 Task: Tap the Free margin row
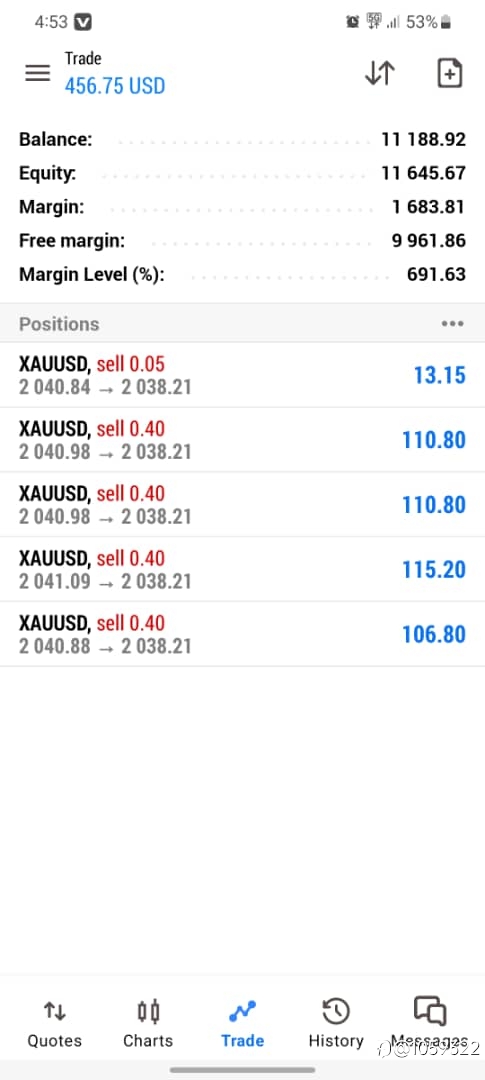tap(242, 241)
